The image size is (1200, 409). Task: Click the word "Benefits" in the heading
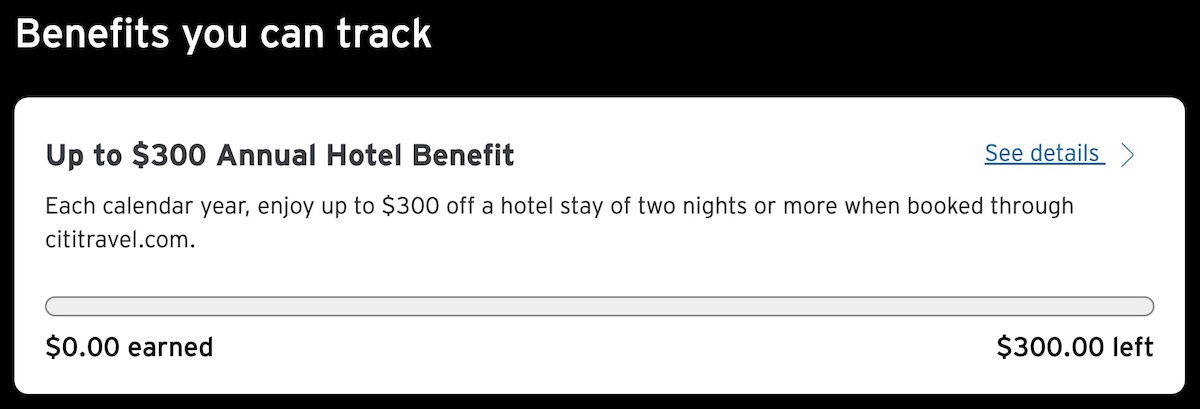[x=92, y=35]
